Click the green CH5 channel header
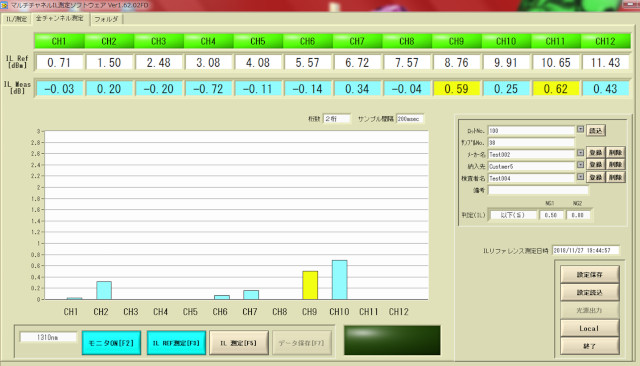The height and width of the screenshot is (366, 640). pyautogui.click(x=258, y=41)
